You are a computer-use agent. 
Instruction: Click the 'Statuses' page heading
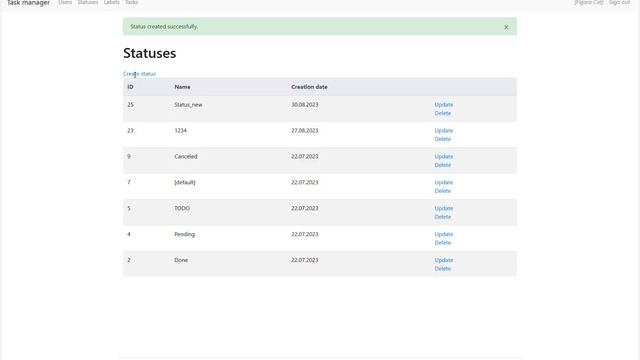(149, 53)
